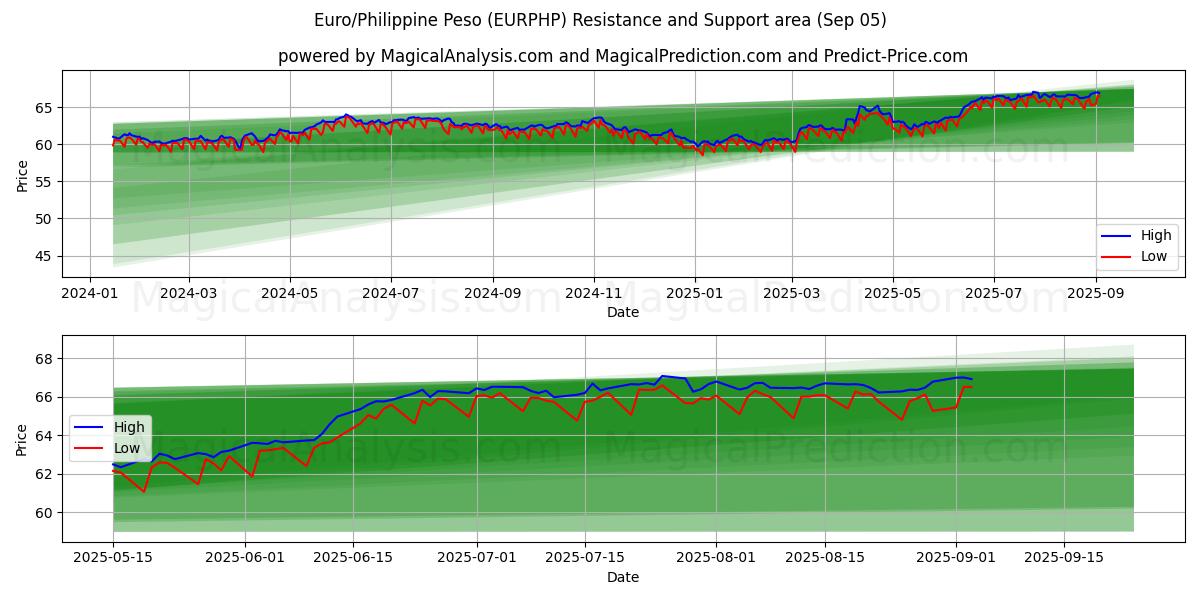Click the '2025-08-01' lower axis label
The image size is (1200, 600).
718,558
